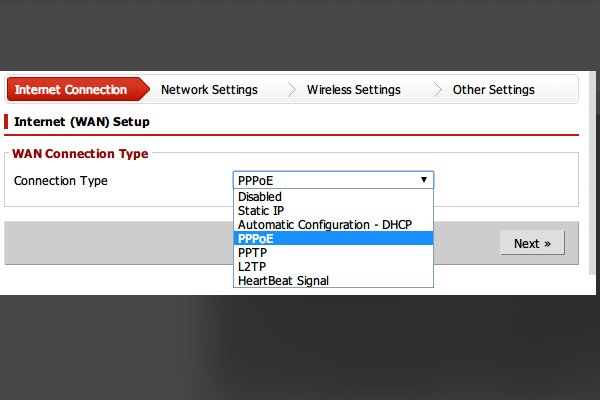This screenshot has width=600, height=400.
Task: Click the Connection Type field label
Action: (x=61, y=181)
